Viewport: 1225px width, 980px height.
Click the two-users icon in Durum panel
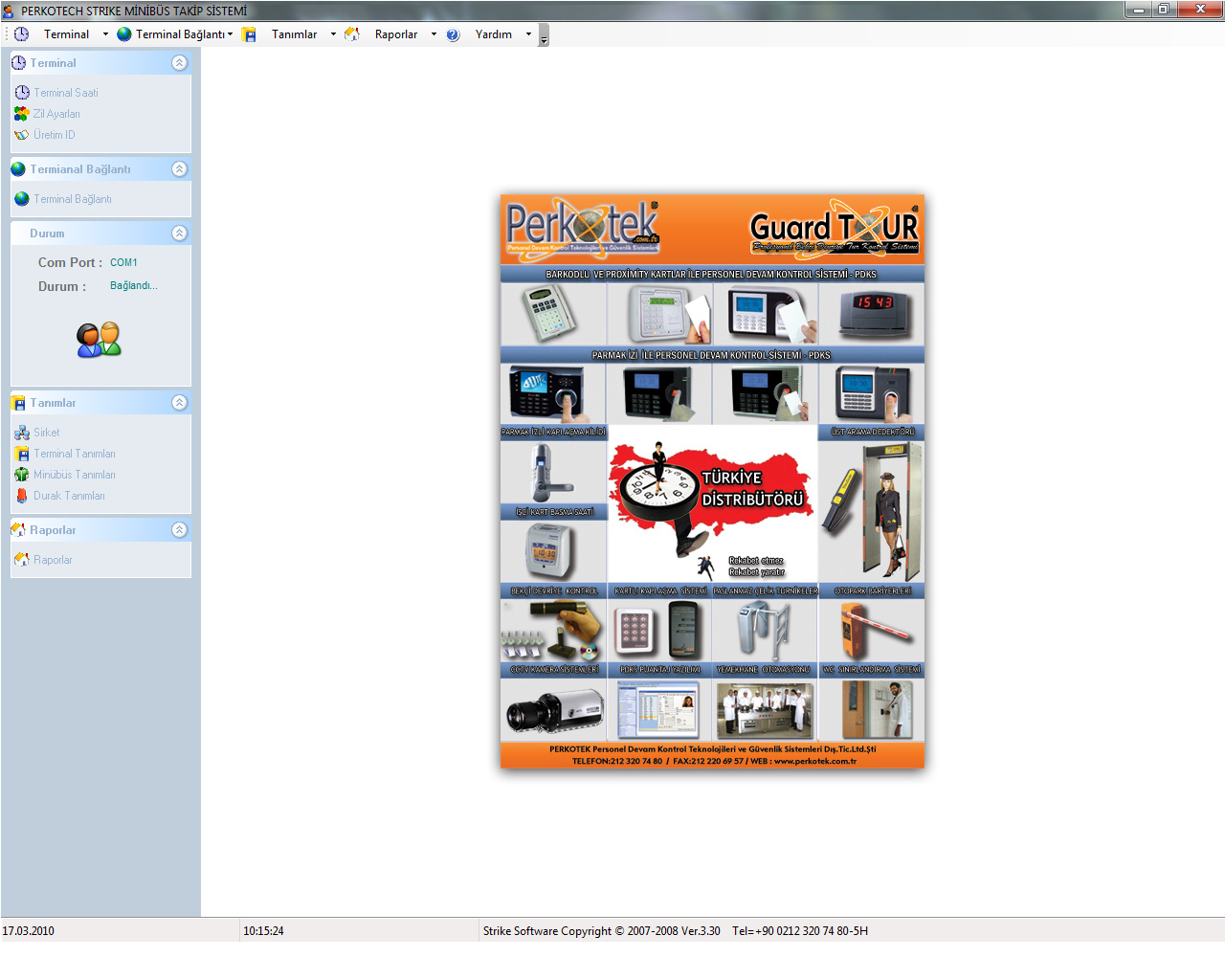pyautogui.click(x=99, y=340)
